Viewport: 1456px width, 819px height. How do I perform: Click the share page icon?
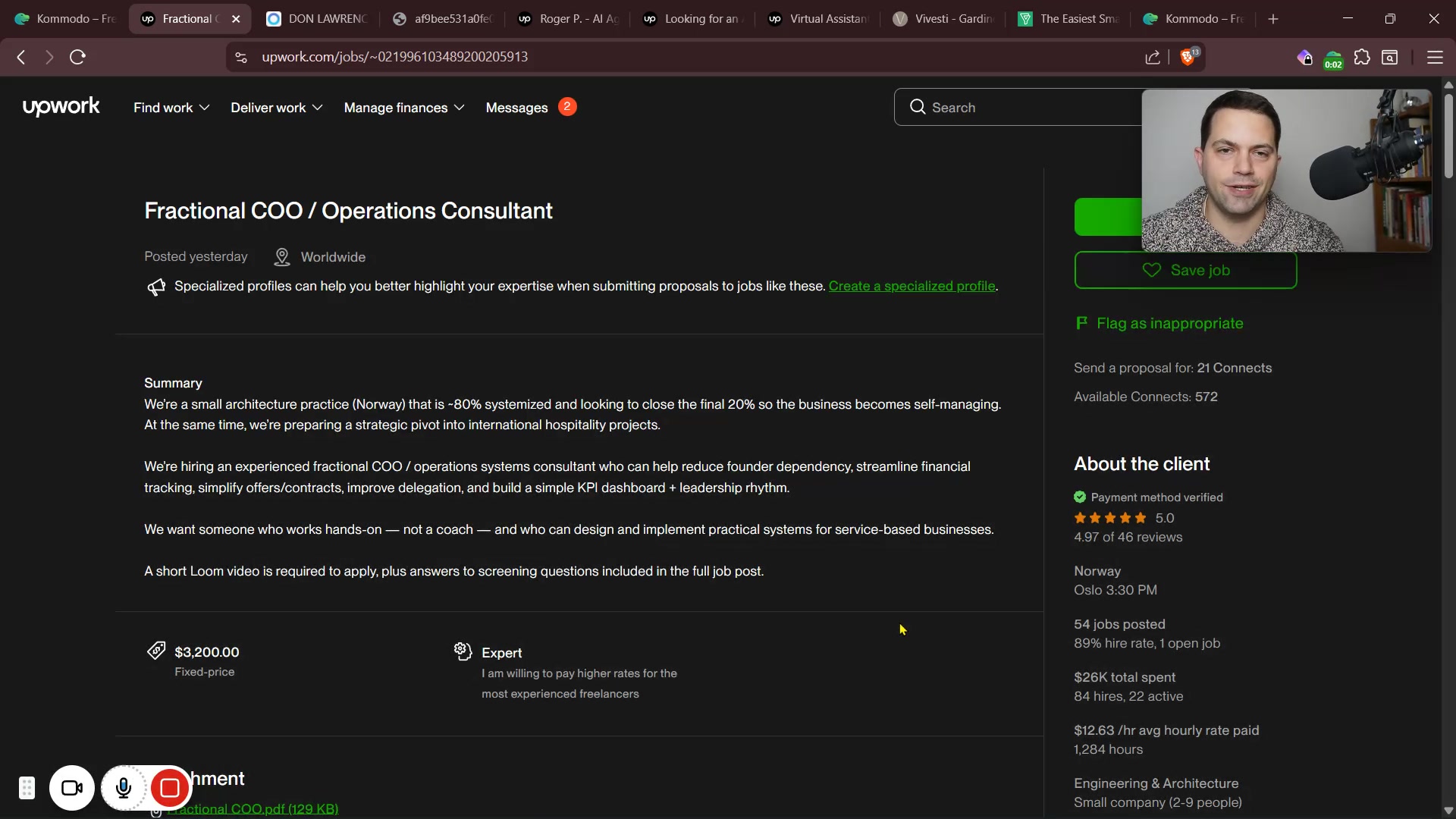[x=1153, y=58]
